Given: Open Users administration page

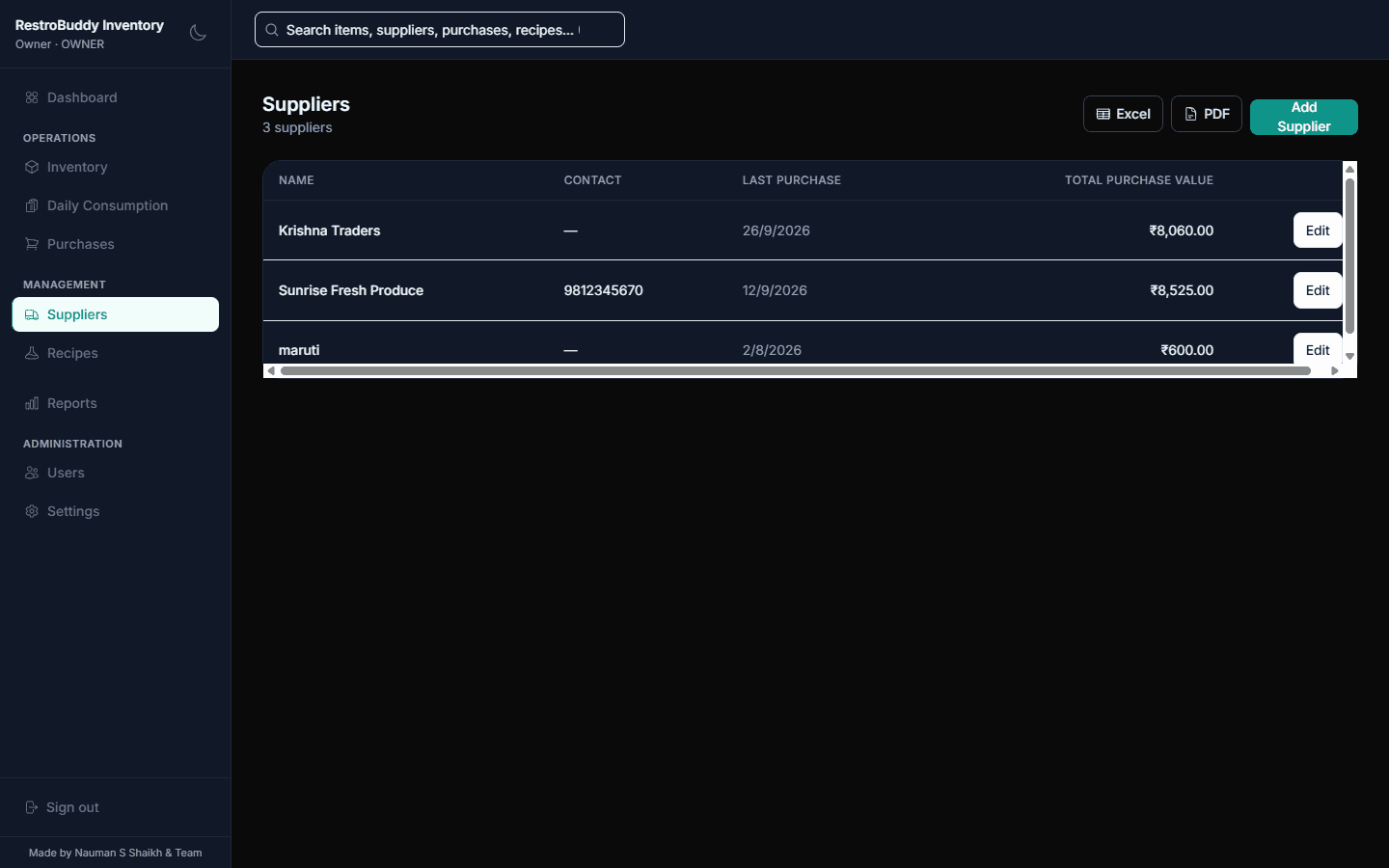Looking at the screenshot, I should [x=116, y=473].
